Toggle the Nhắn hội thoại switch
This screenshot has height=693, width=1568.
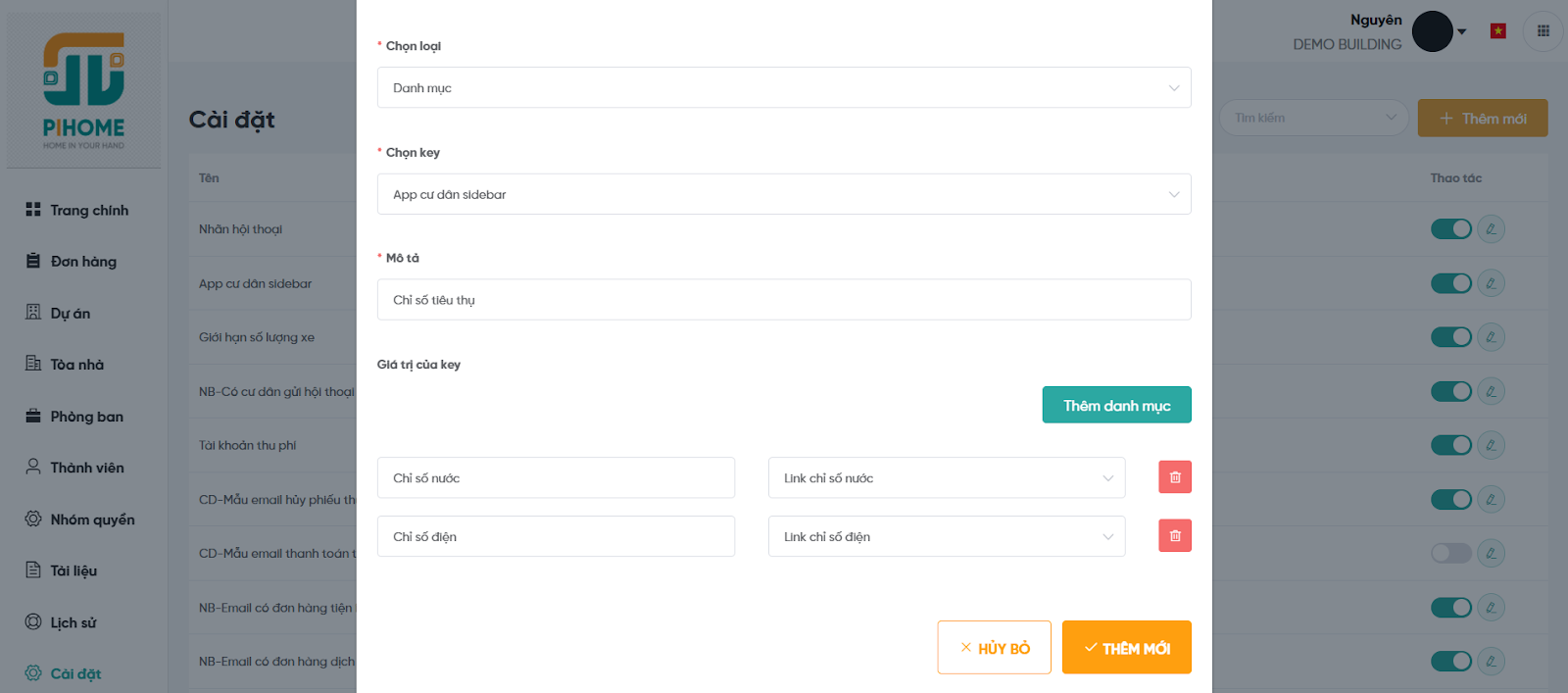[x=1450, y=229]
